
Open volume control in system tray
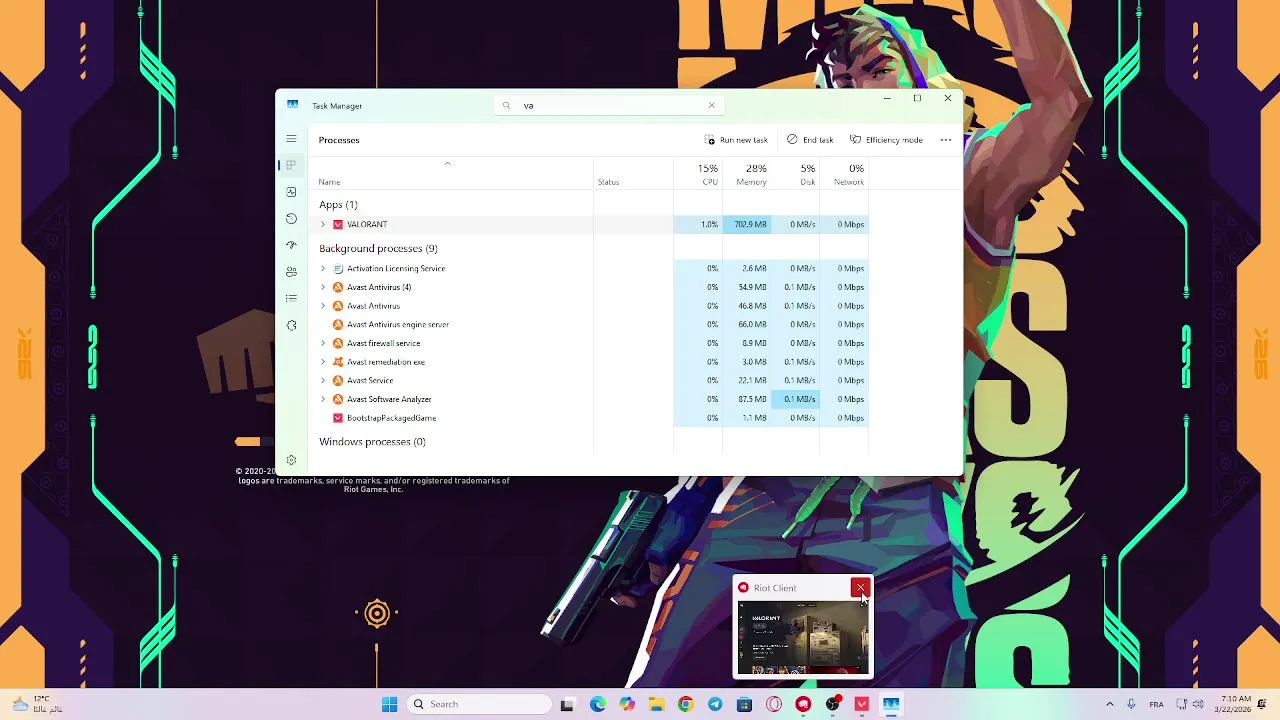point(1198,704)
